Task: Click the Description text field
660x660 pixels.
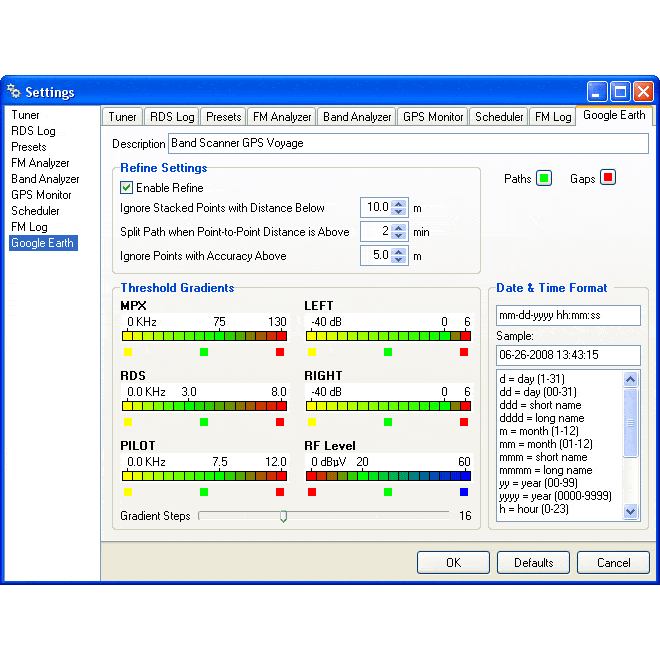Action: click(x=408, y=143)
